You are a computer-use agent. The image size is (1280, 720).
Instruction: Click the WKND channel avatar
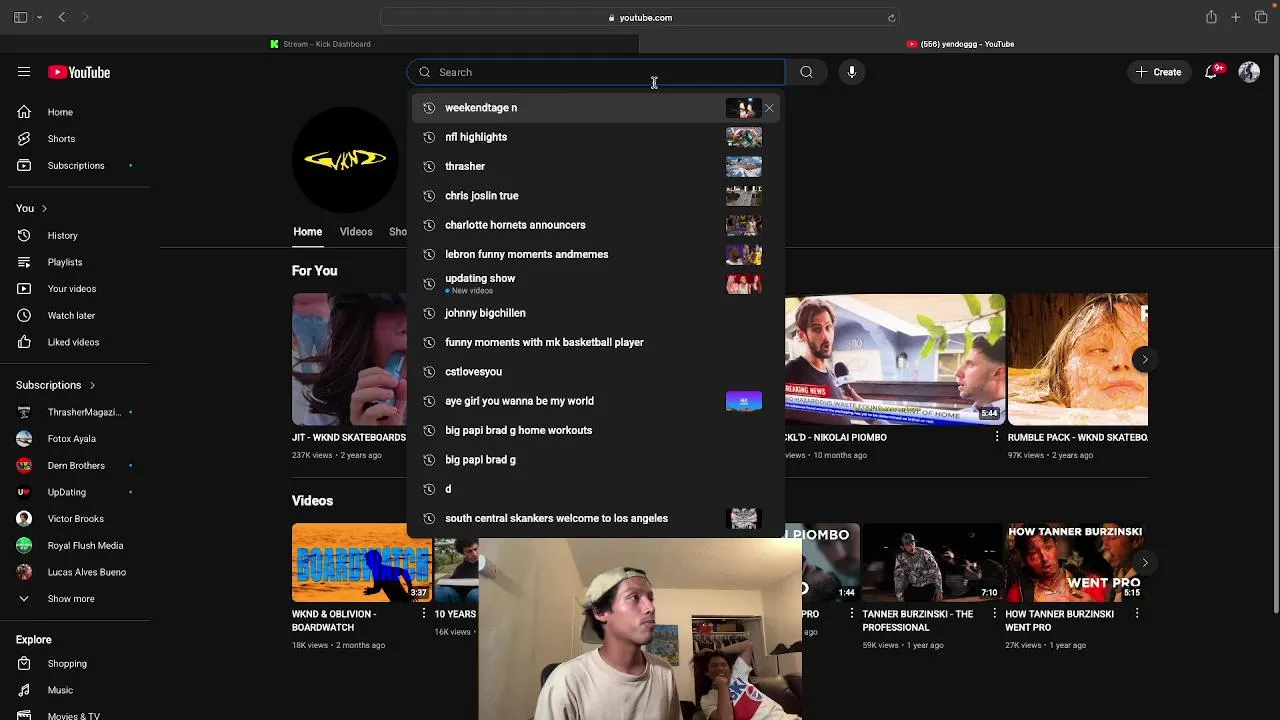pos(345,160)
